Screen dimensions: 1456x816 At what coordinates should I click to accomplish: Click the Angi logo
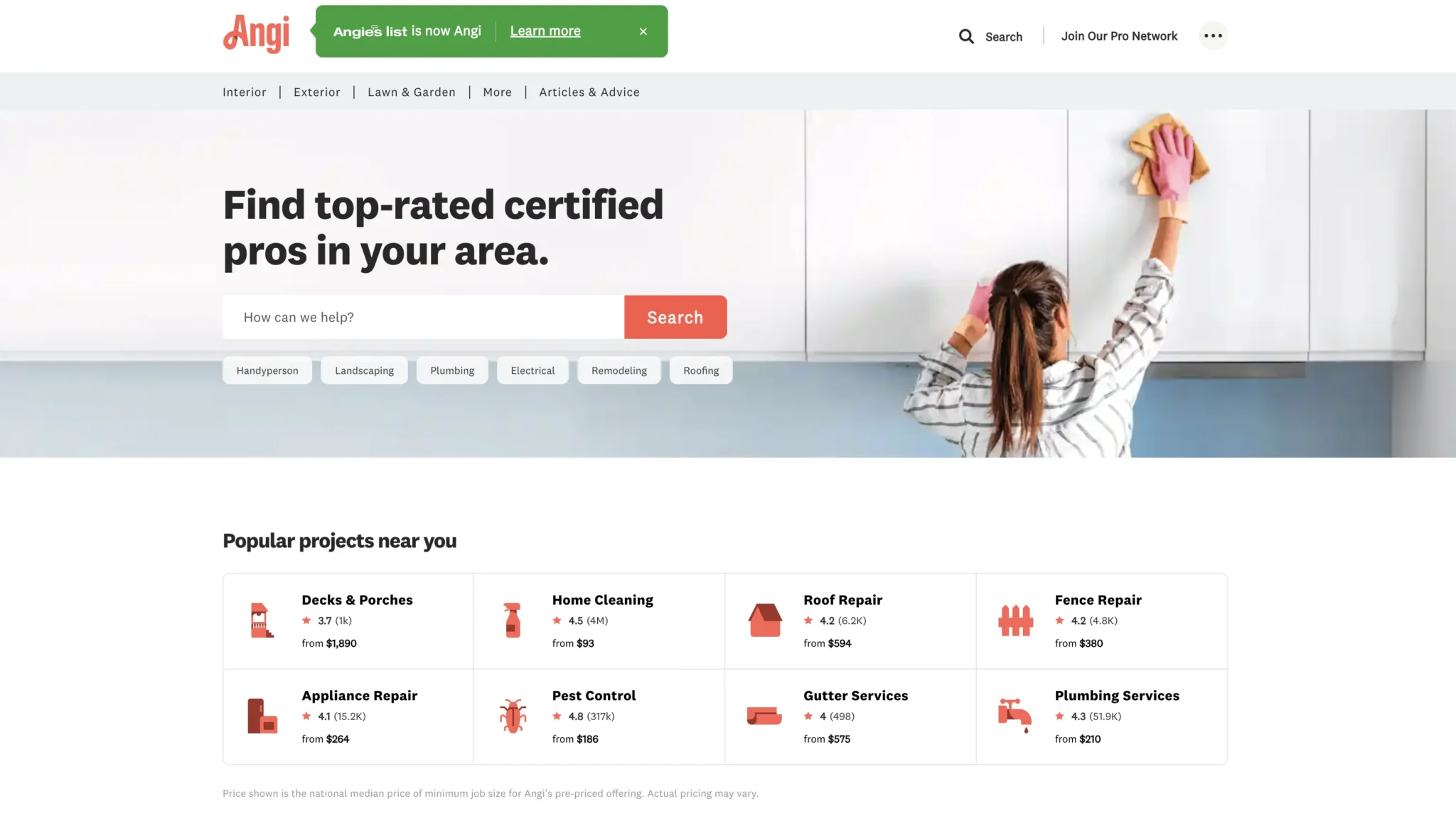(x=256, y=33)
